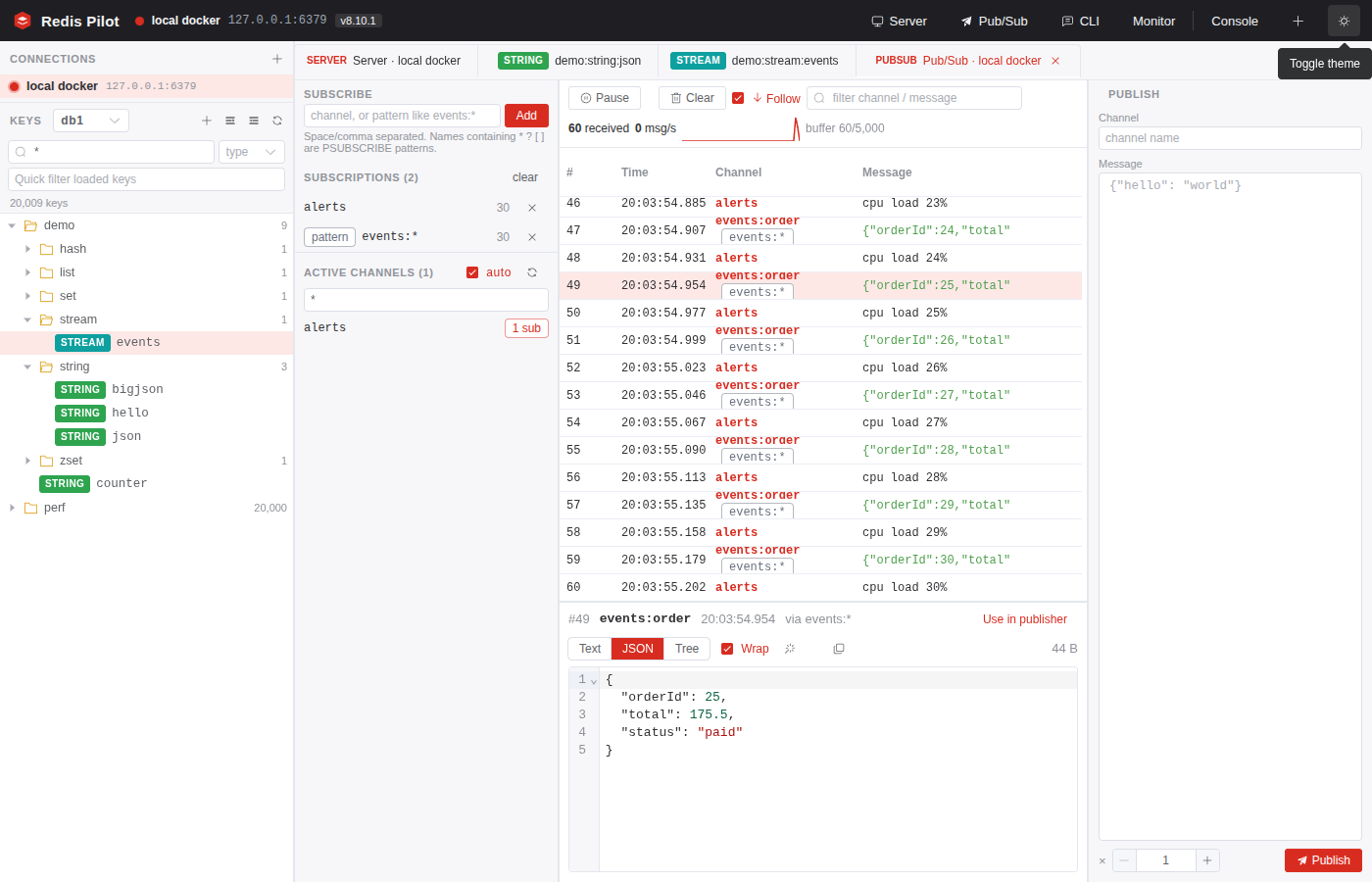The width and height of the screenshot is (1372, 882).
Task: Collapse all key folders icon
Action: coord(254,121)
